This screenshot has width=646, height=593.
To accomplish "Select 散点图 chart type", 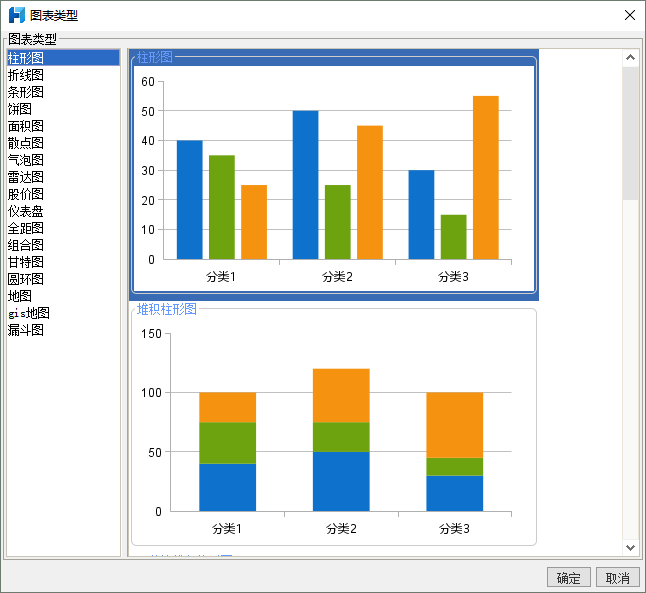I will tap(63, 143).
